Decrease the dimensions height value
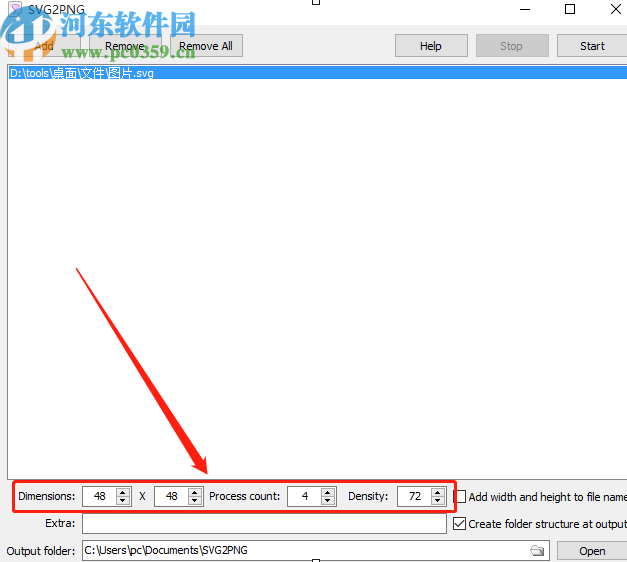The height and width of the screenshot is (562, 627). coord(195,501)
